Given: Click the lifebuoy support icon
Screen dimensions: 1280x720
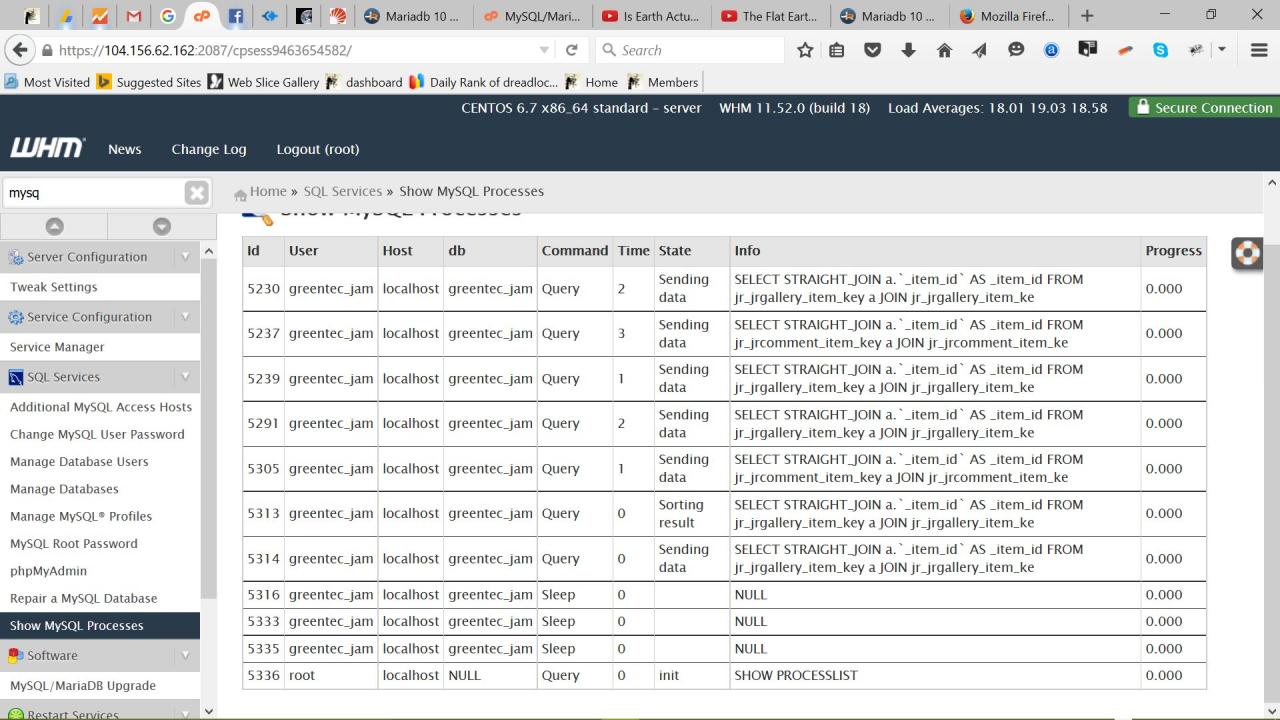Looking at the screenshot, I should [x=1247, y=253].
